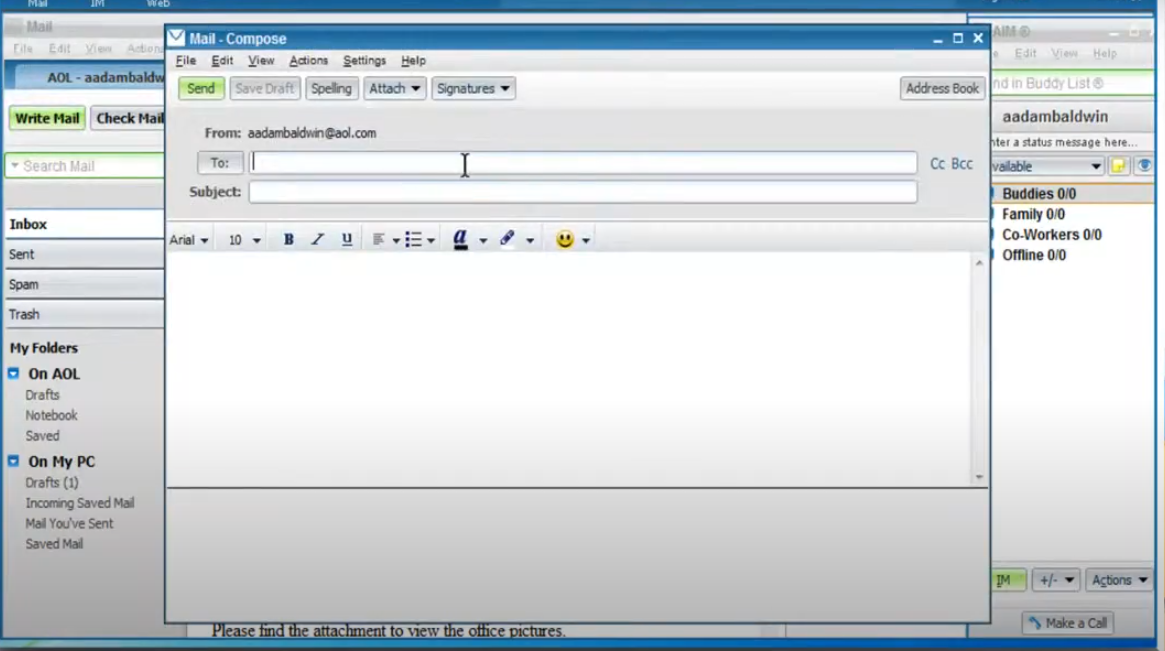Image resolution: width=1165 pixels, height=651 pixels.
Task: Insert a smiley emoticon
Action: click(x=565, y=239)
